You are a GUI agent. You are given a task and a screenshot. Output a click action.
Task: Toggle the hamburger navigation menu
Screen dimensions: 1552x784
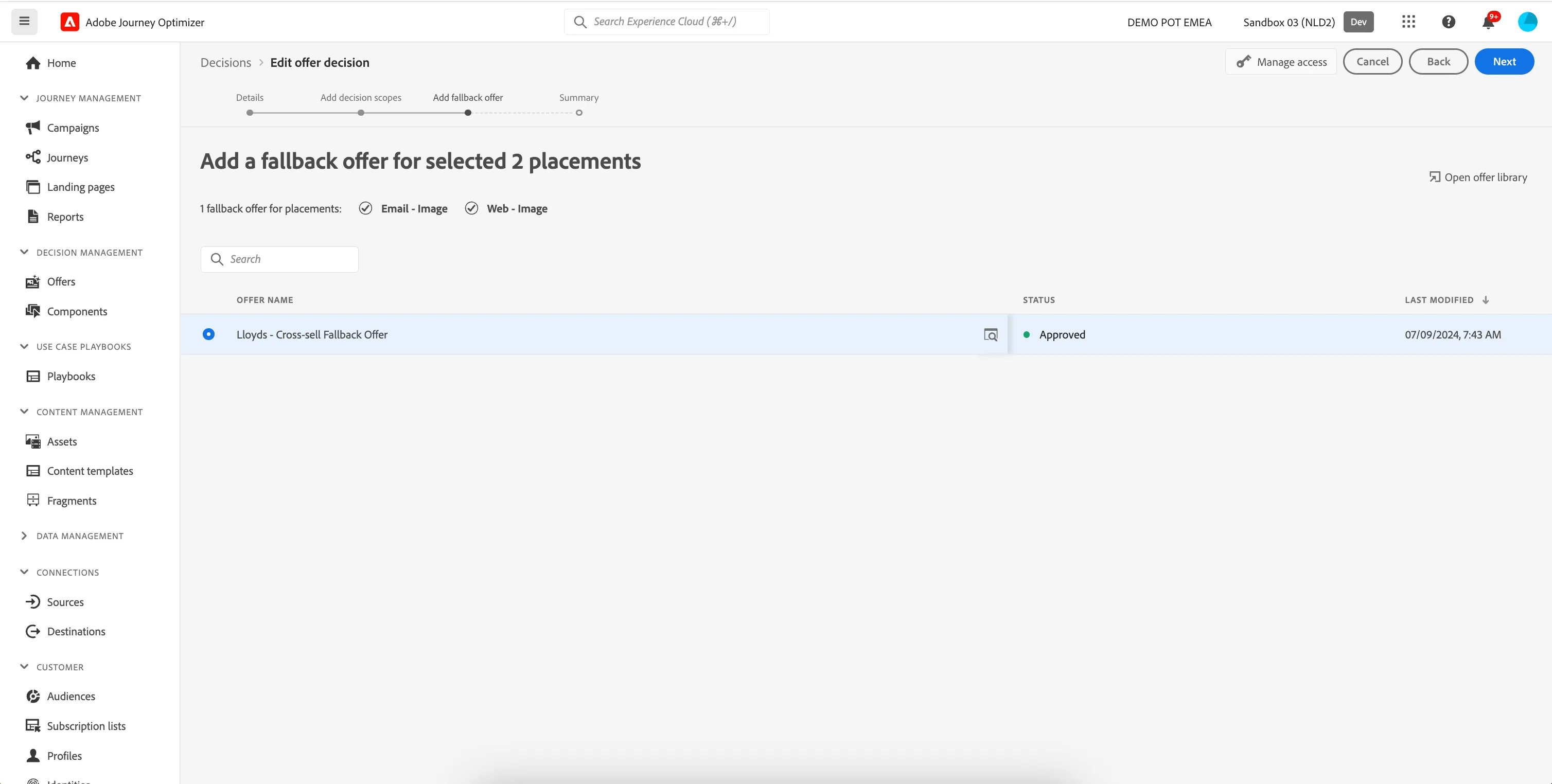pyautogui.click(x=24, y=22)
